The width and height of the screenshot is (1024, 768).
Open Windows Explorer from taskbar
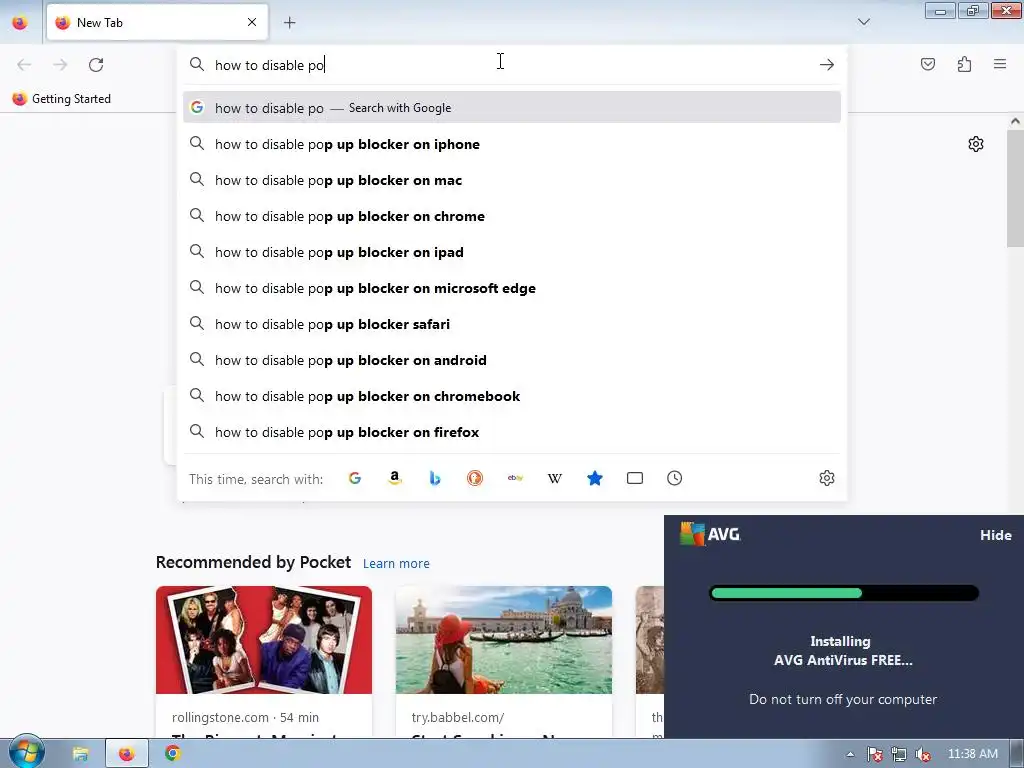(80, 754)
